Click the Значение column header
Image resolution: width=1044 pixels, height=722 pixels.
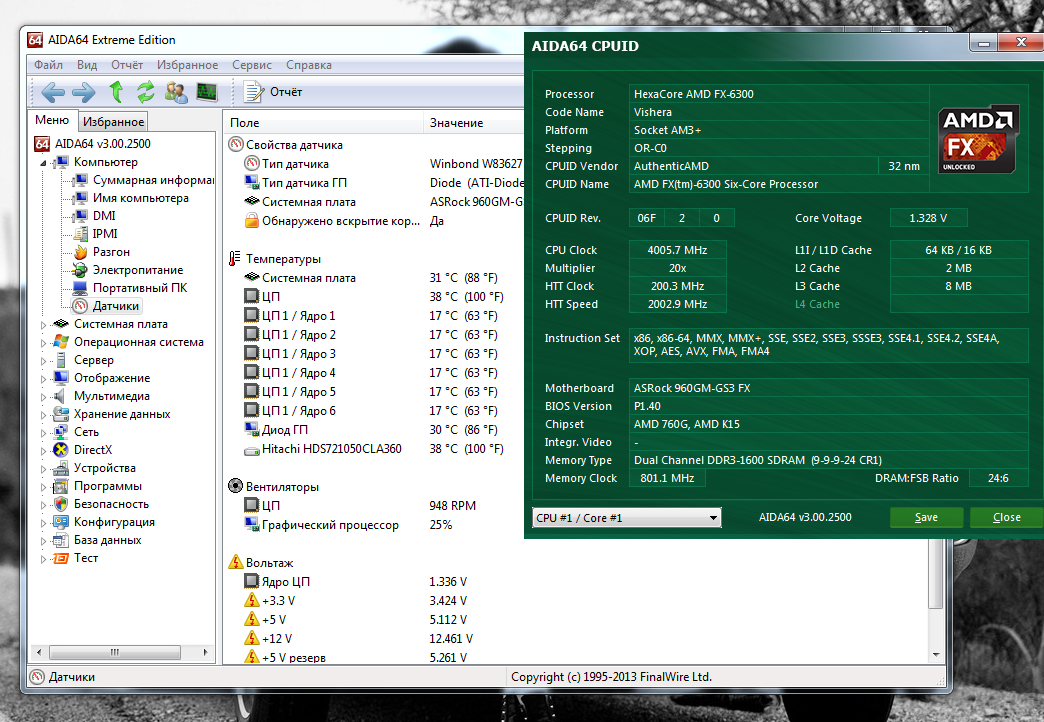[473, 123]
